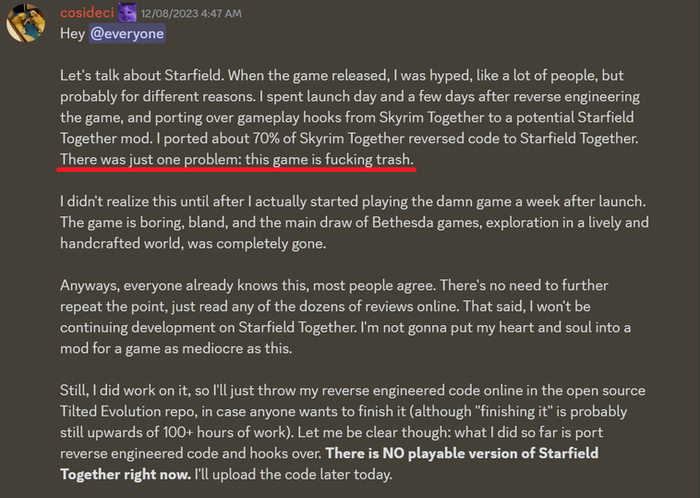Click the underlined "There was just one problem" sentence

tap(161, 160)
